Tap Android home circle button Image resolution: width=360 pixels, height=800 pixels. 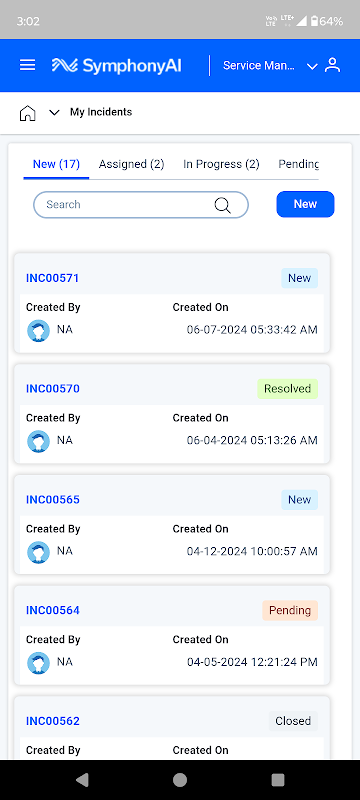tap(180, 779)
